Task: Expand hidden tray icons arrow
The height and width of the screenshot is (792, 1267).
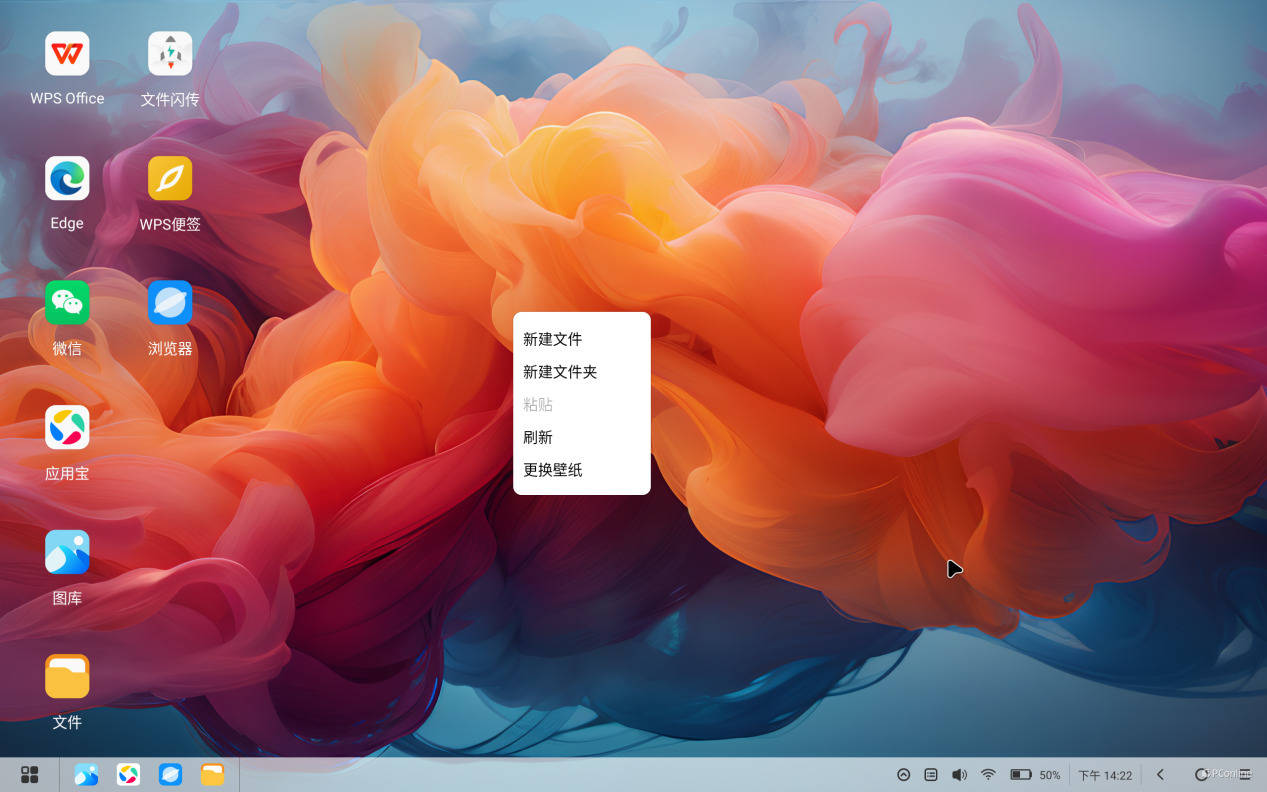Action: pos(903,775)
